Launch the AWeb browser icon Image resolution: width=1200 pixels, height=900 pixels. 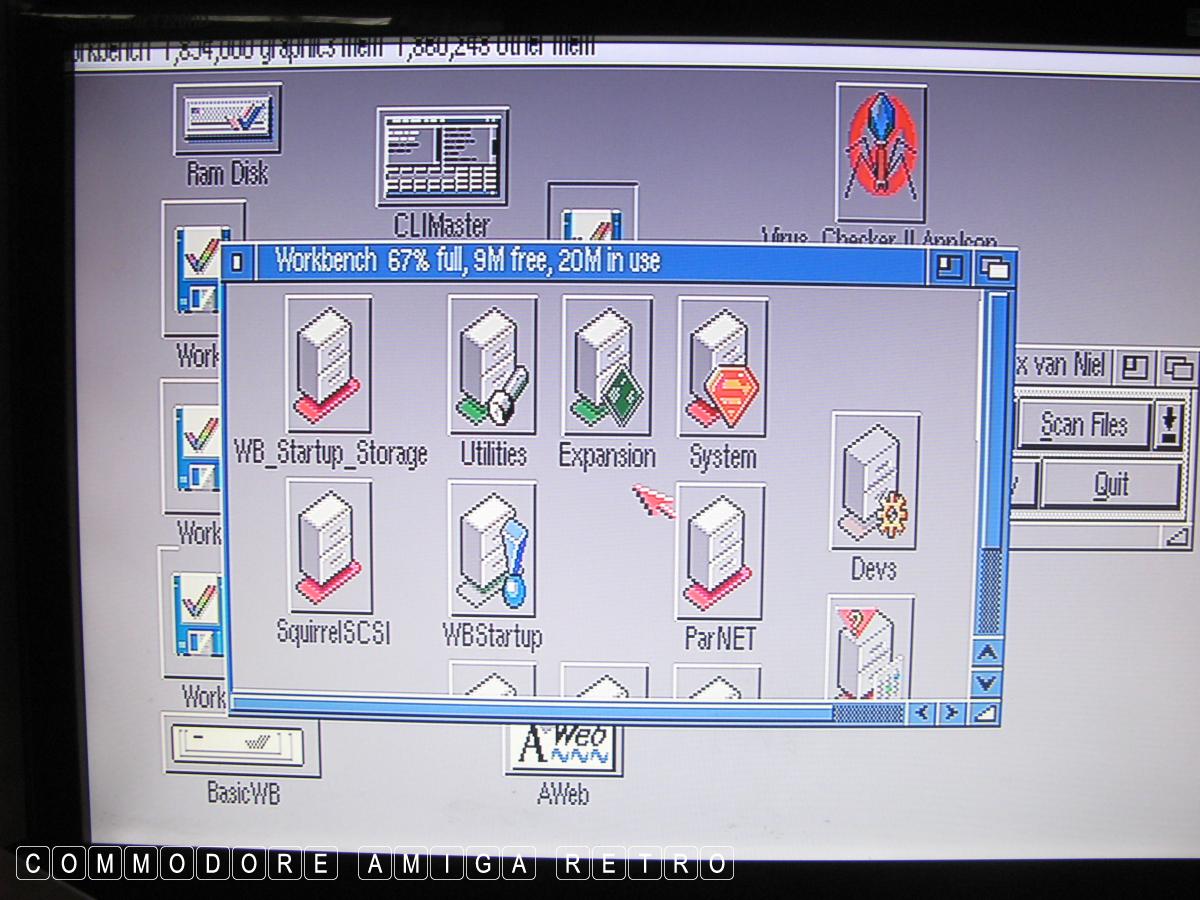coord(562,747)
